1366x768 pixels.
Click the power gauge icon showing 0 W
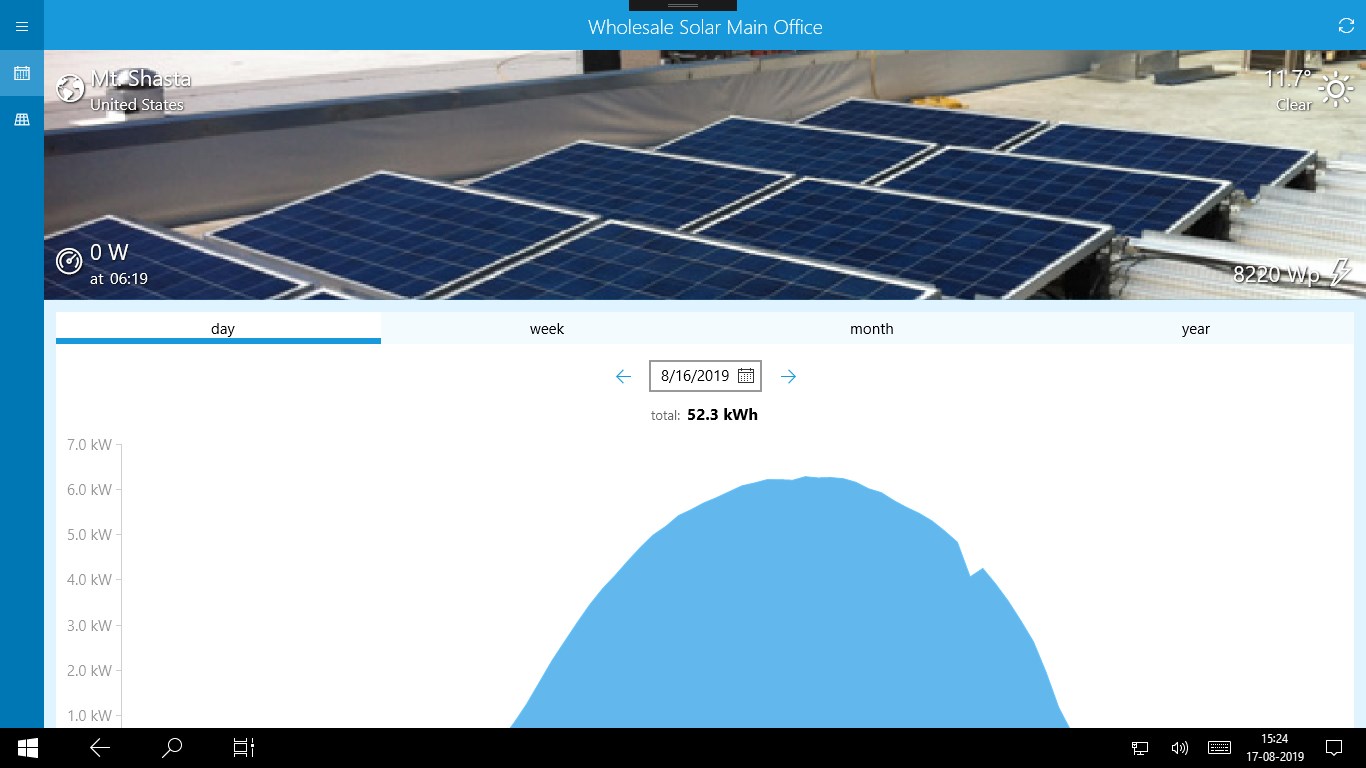(68, 261)
